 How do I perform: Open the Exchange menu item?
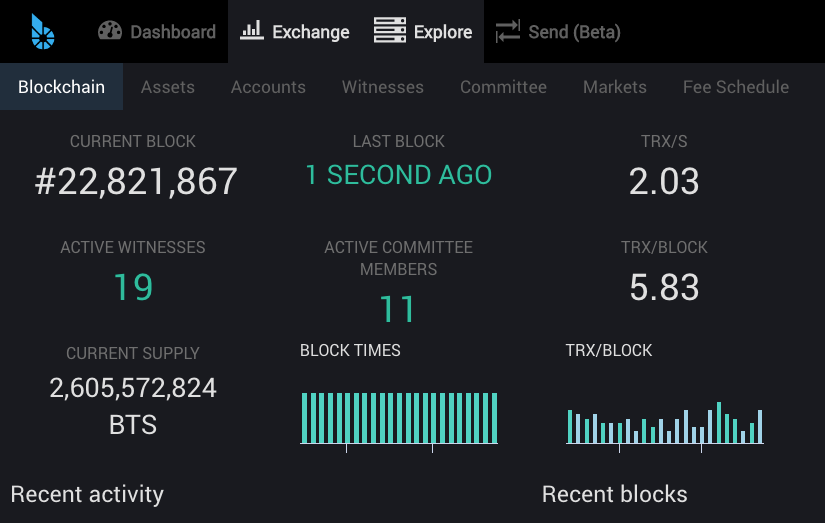pos(295,32)
